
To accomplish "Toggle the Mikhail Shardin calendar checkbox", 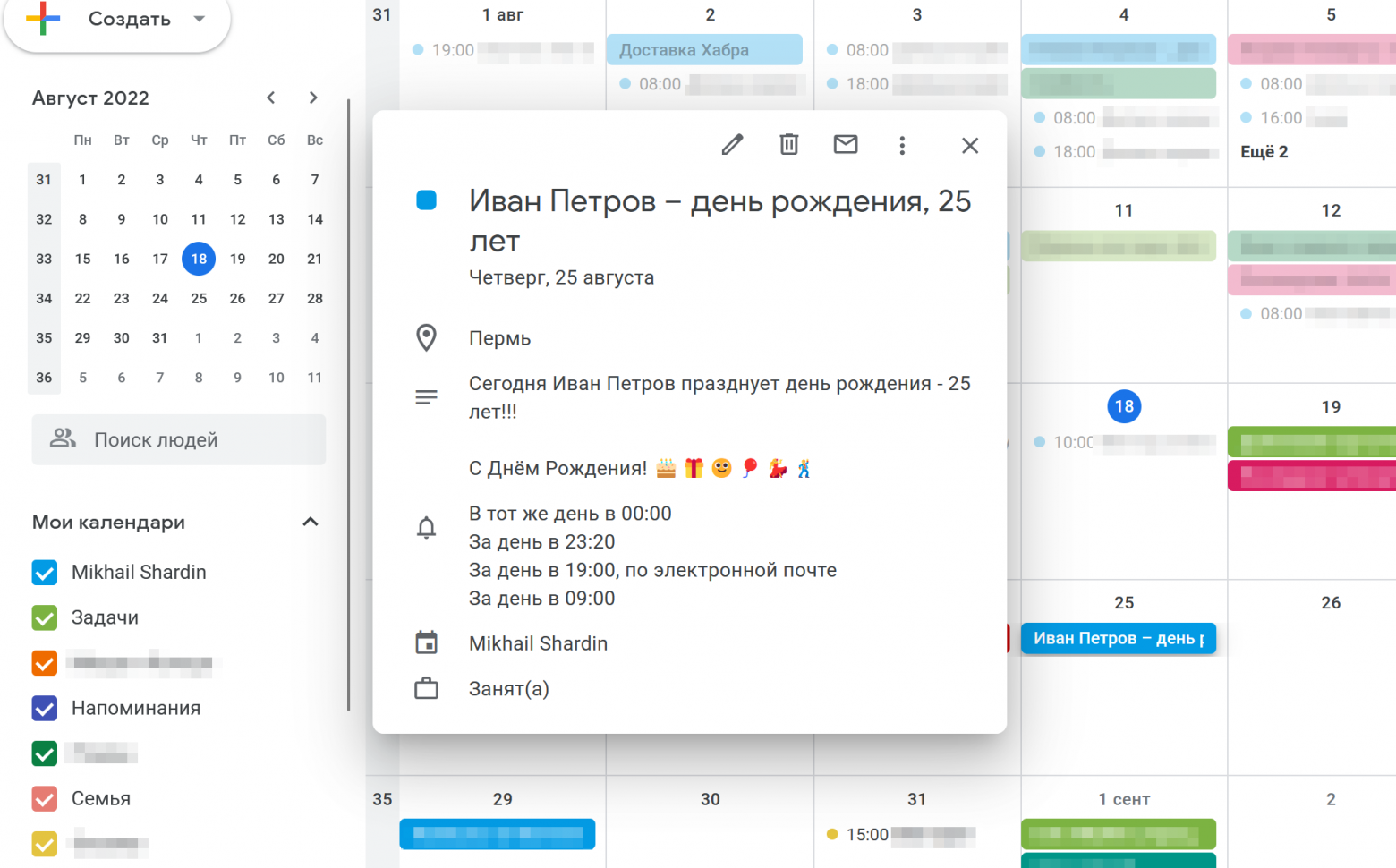I will [x=45, y=573].
